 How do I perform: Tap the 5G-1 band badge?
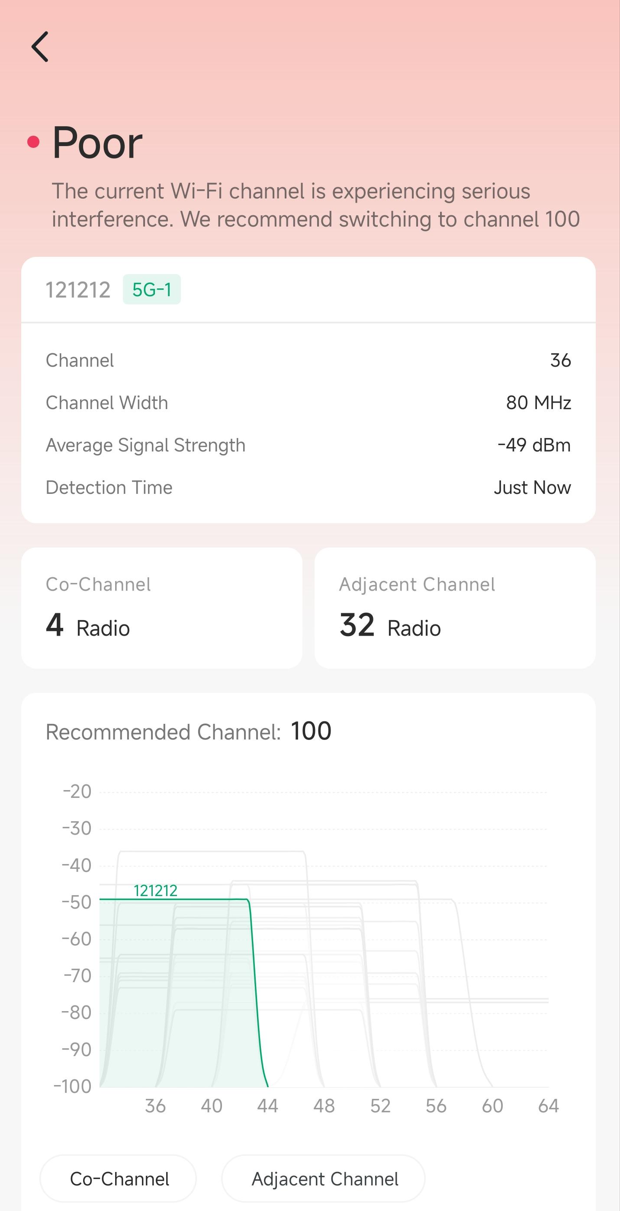click(151, 290)
